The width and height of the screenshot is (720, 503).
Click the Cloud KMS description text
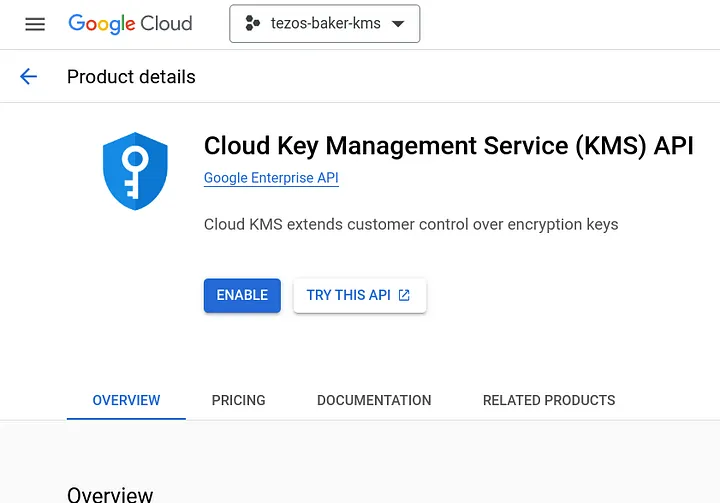pos(411,224)
